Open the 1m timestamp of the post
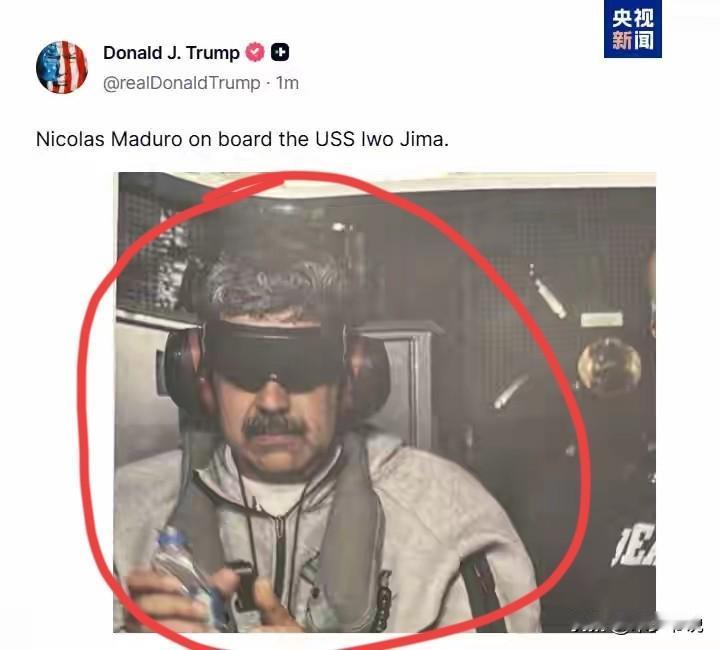720x650 pixels. pos(287,83)
